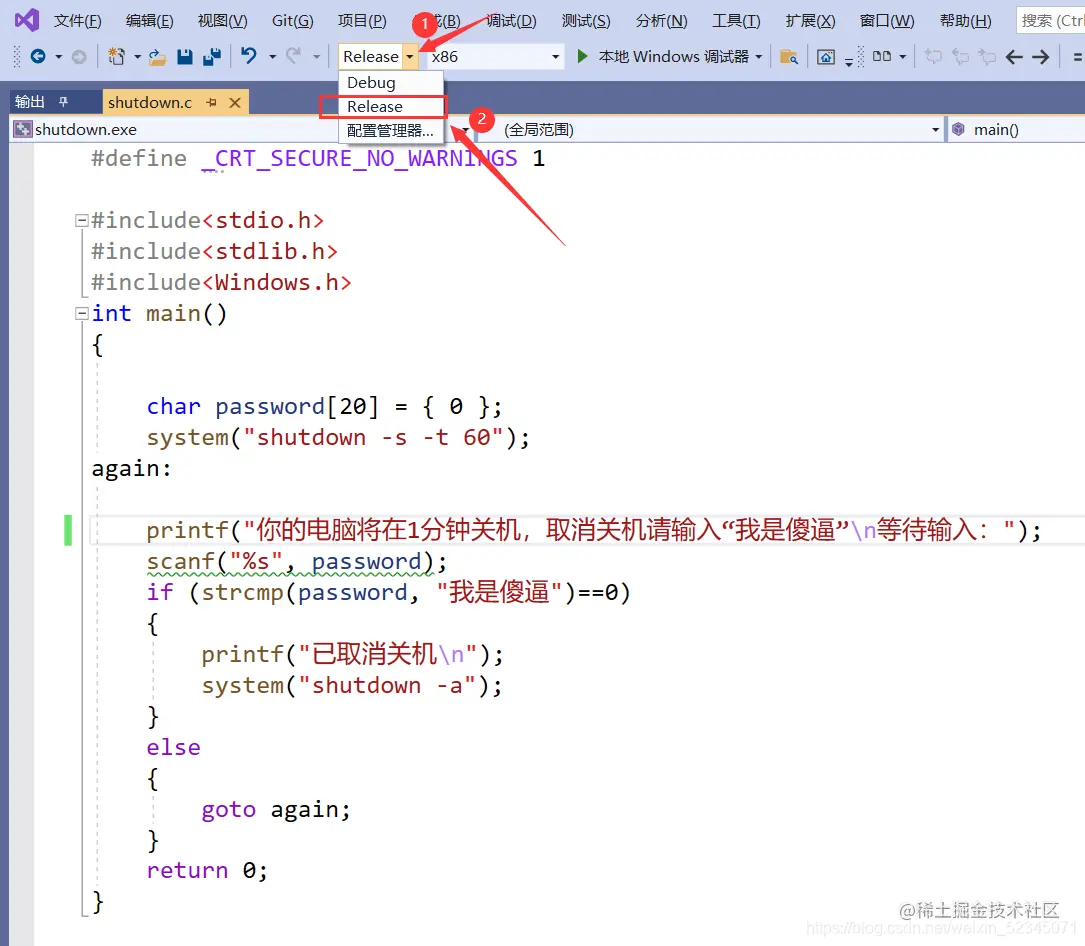This screenshot has height=946, width=1085.
Task: Click the pin icon on shutdown.c tab
Action: tap(212, 102)
